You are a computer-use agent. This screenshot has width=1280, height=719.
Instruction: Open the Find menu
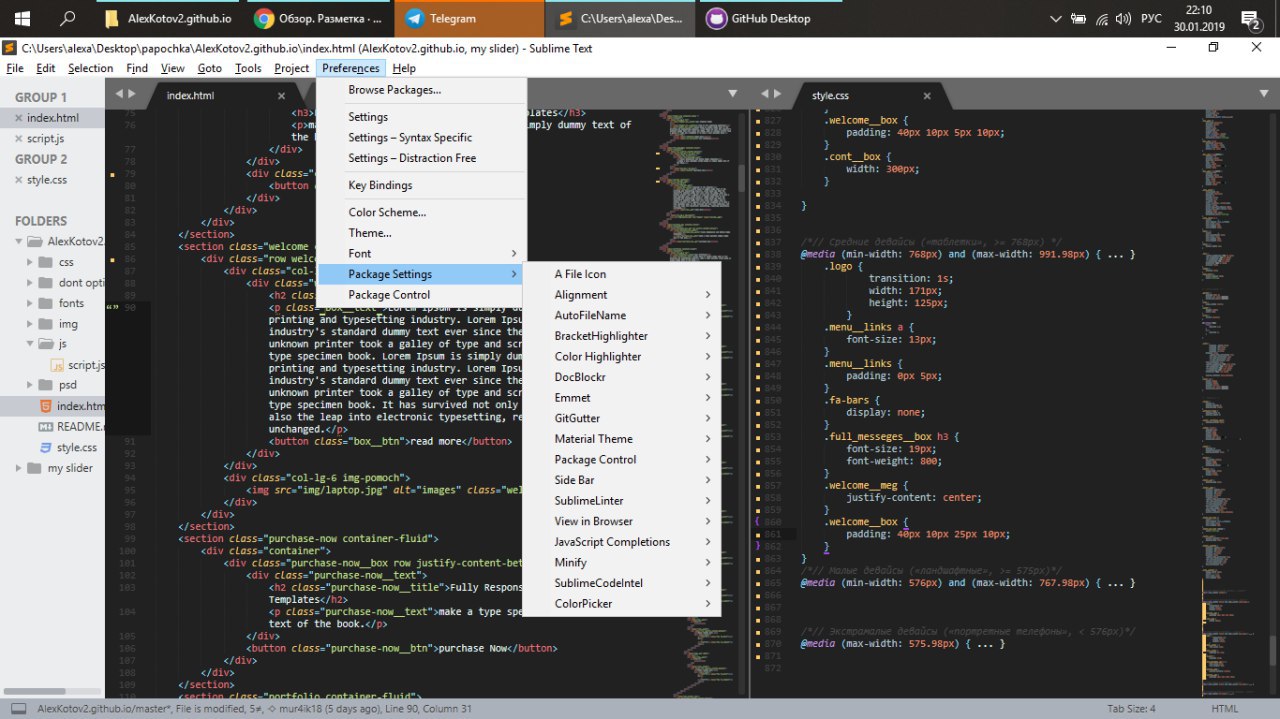137,68
